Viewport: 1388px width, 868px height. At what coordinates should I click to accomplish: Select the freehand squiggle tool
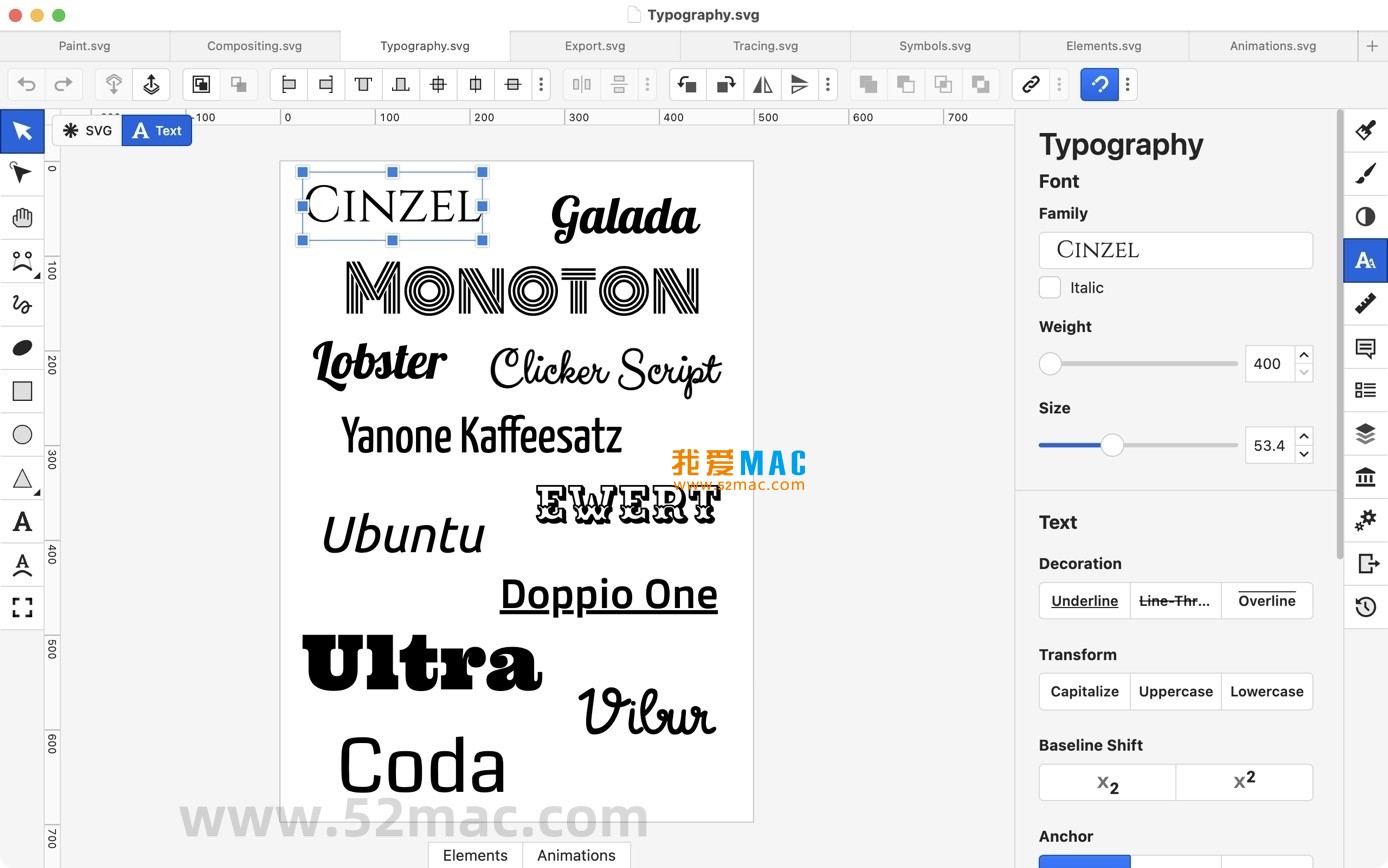point(22,304)
